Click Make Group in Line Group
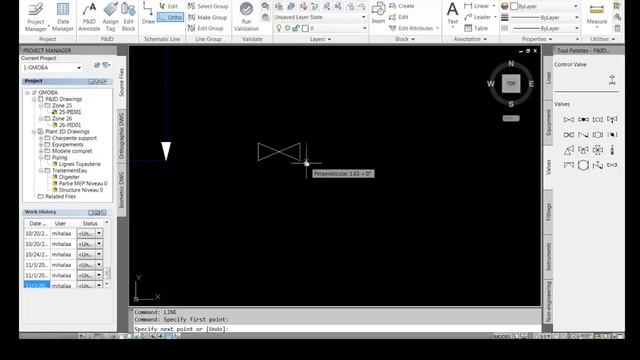The width and height of the screenshot is (640, 360). [207, 17]
